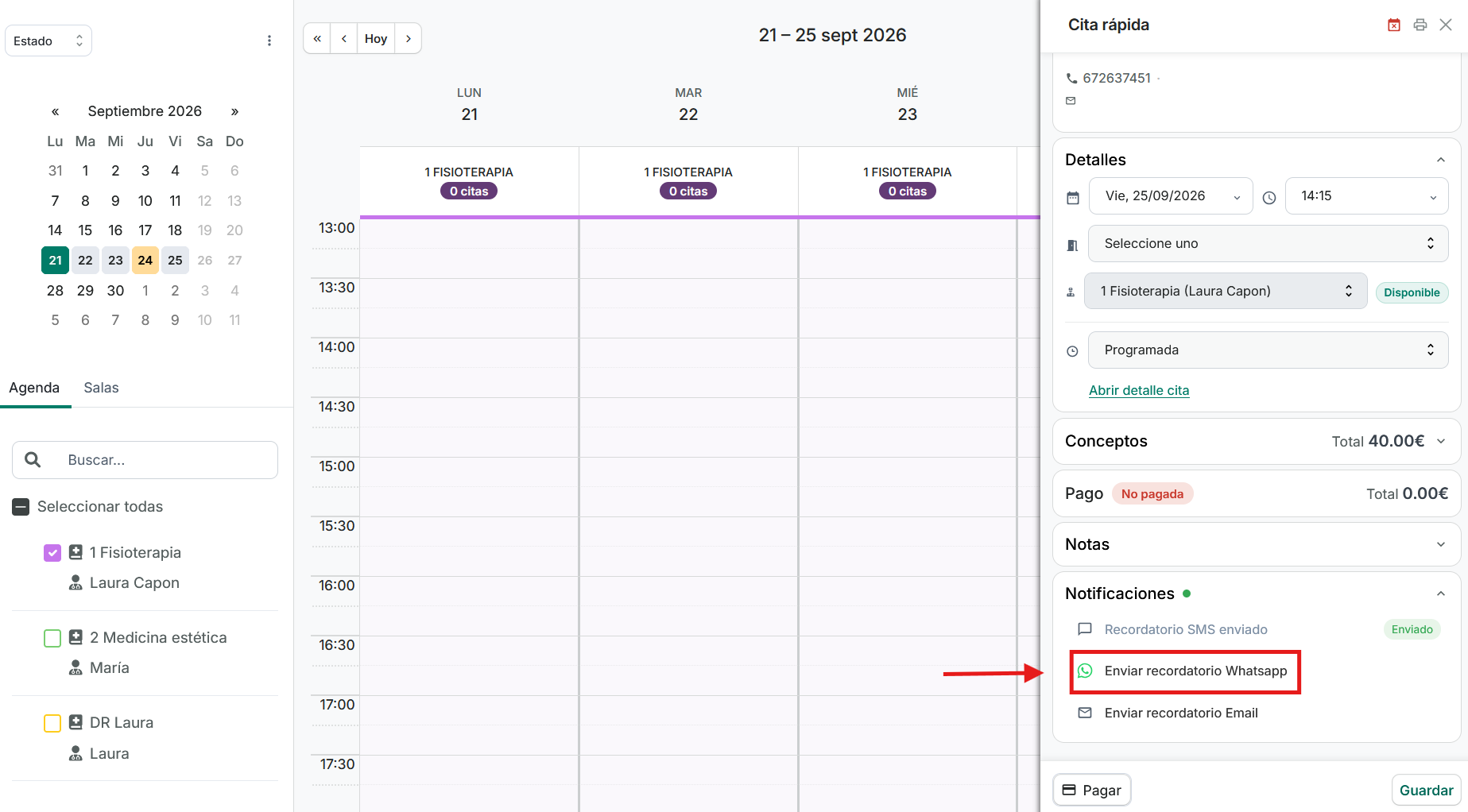This screenshot has height=812, width=1468.
Task: Jump back with the double-left arrow button
Action: coord(317,38)
